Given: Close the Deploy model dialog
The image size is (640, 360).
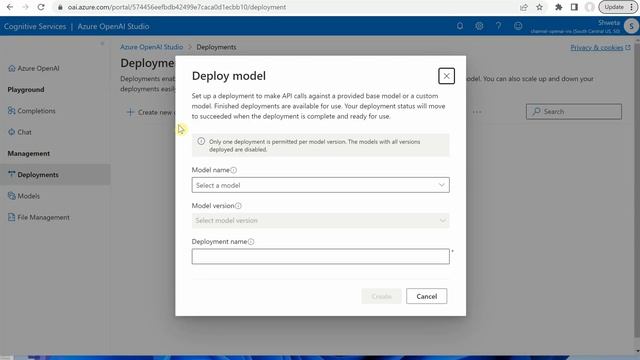Looking at the screenshot, I should 446,76.
